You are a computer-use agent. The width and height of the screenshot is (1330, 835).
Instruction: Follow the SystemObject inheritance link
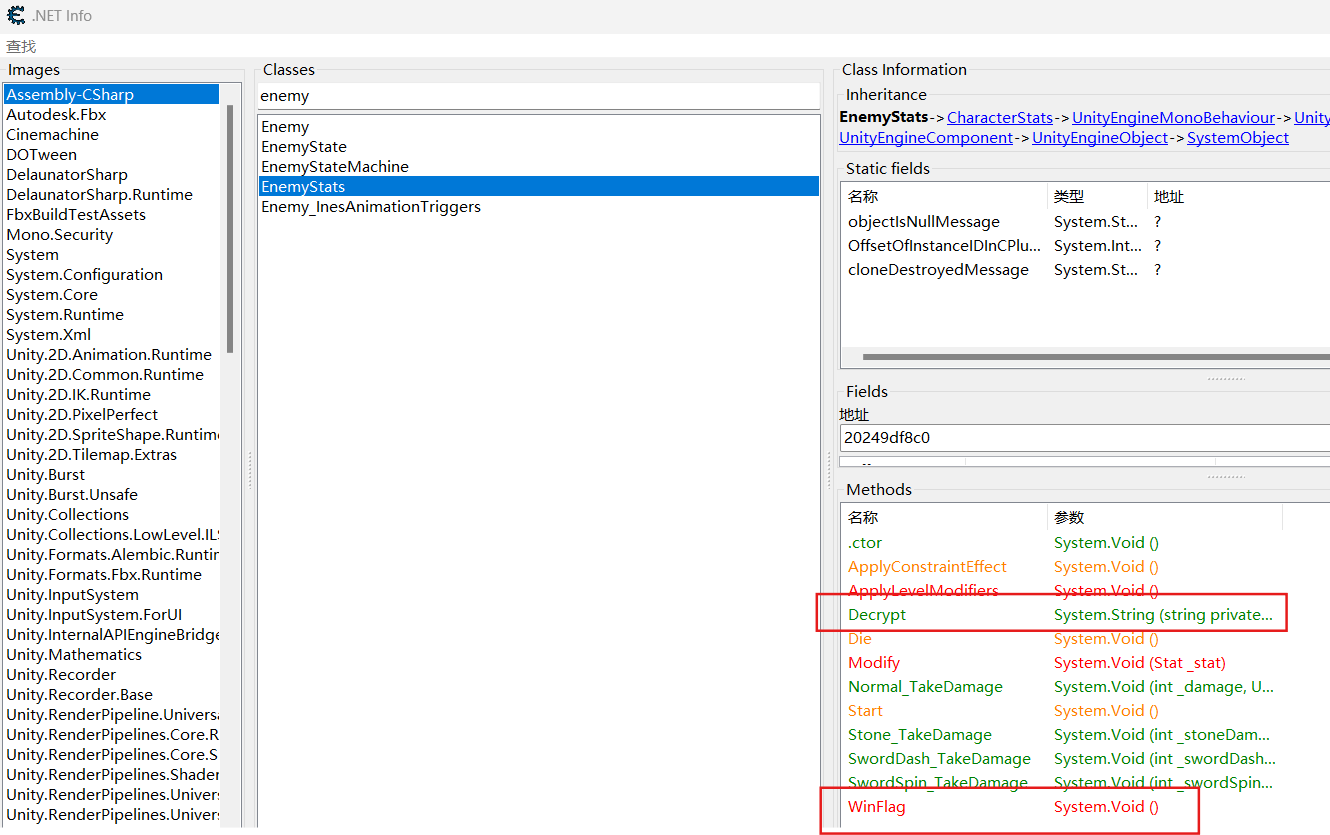click(1237, 138)
